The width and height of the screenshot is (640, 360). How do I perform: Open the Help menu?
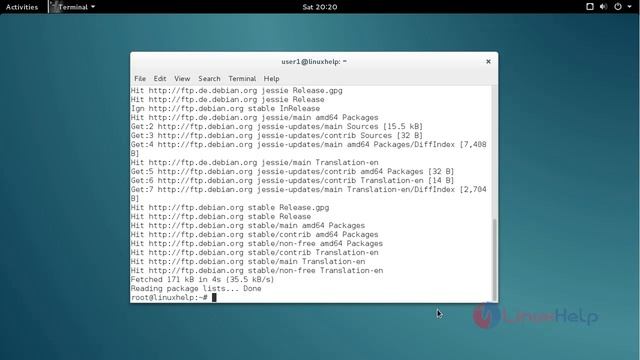[x=271, y=78]
